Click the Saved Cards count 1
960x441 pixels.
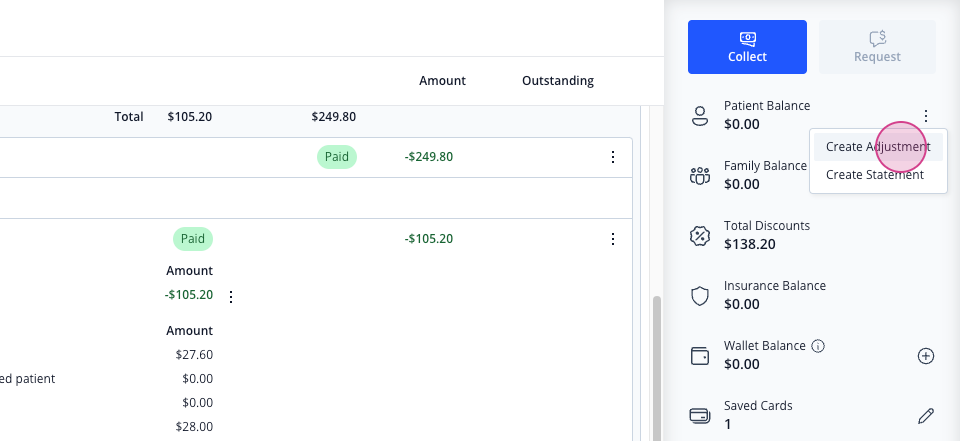click(727, 424)
